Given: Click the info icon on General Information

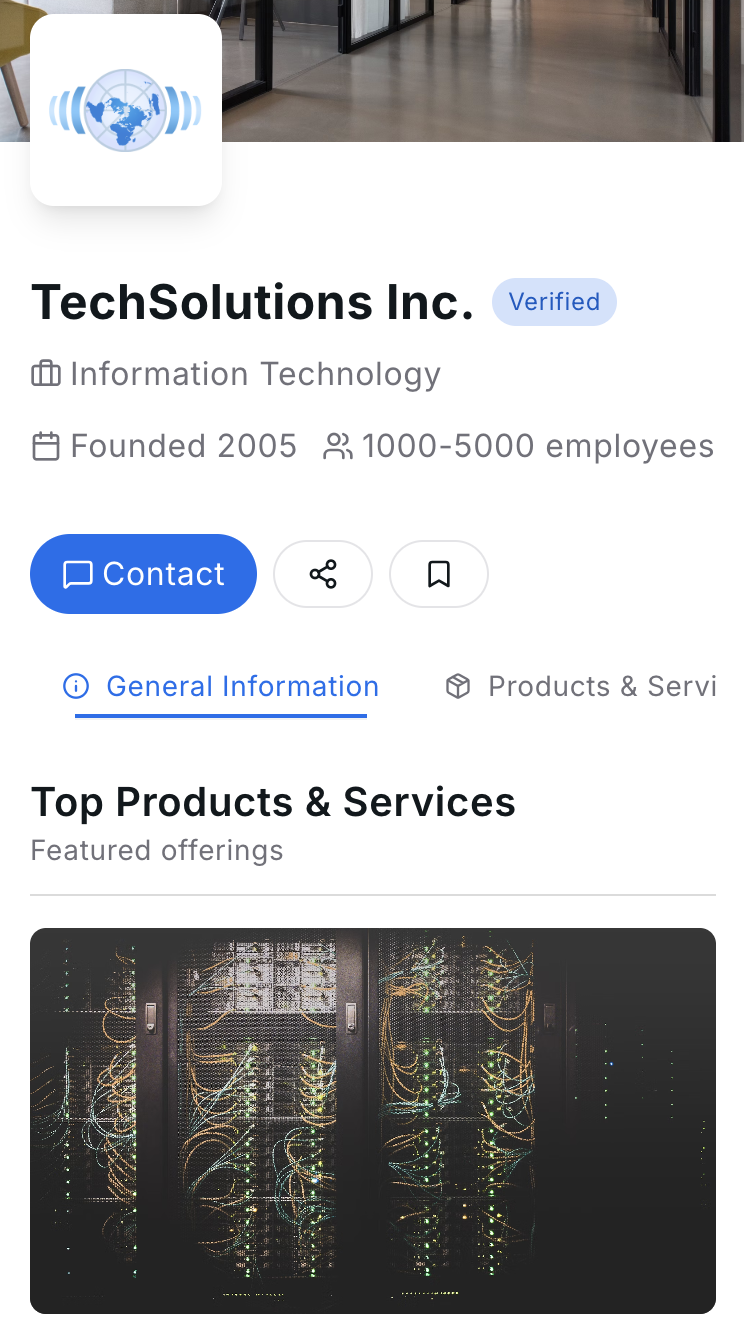Looking at the screenshot, I should (76, 686).
